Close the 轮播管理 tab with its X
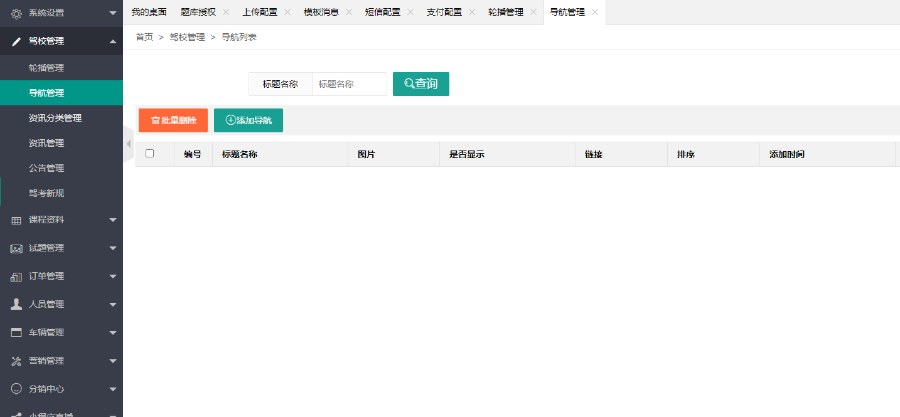This screenshot has width=900, height=417. (533, 12)
